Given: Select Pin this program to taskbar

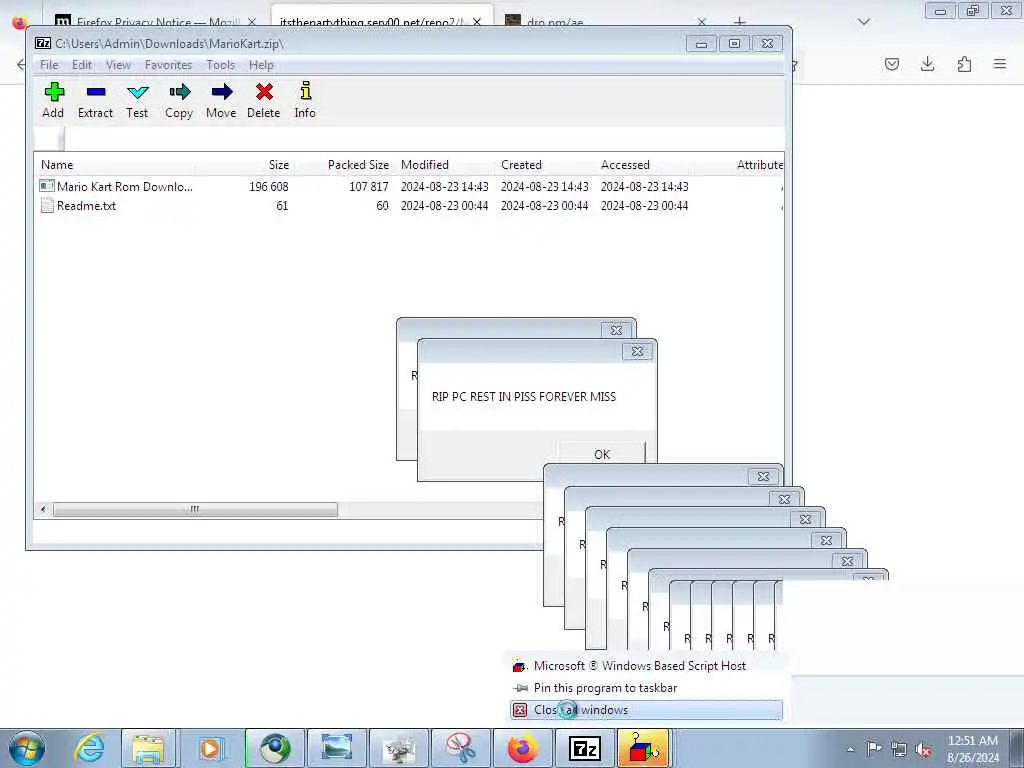Looking at the screenshot, I should coord(646,688).
